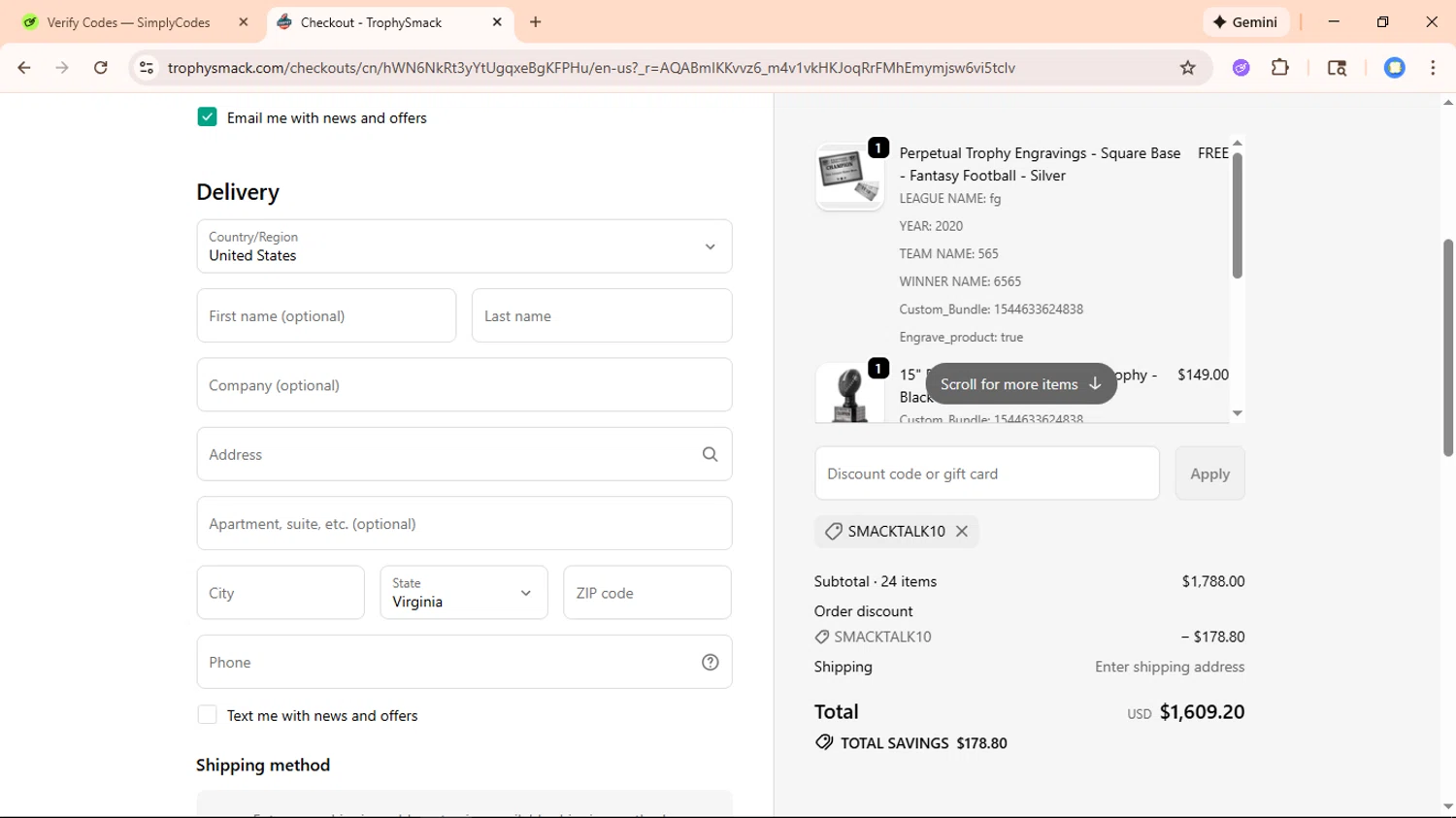Viewport: 1456px width, 818px height.
Task: Open Gemini from the title bar
Action: [1245, 22]
